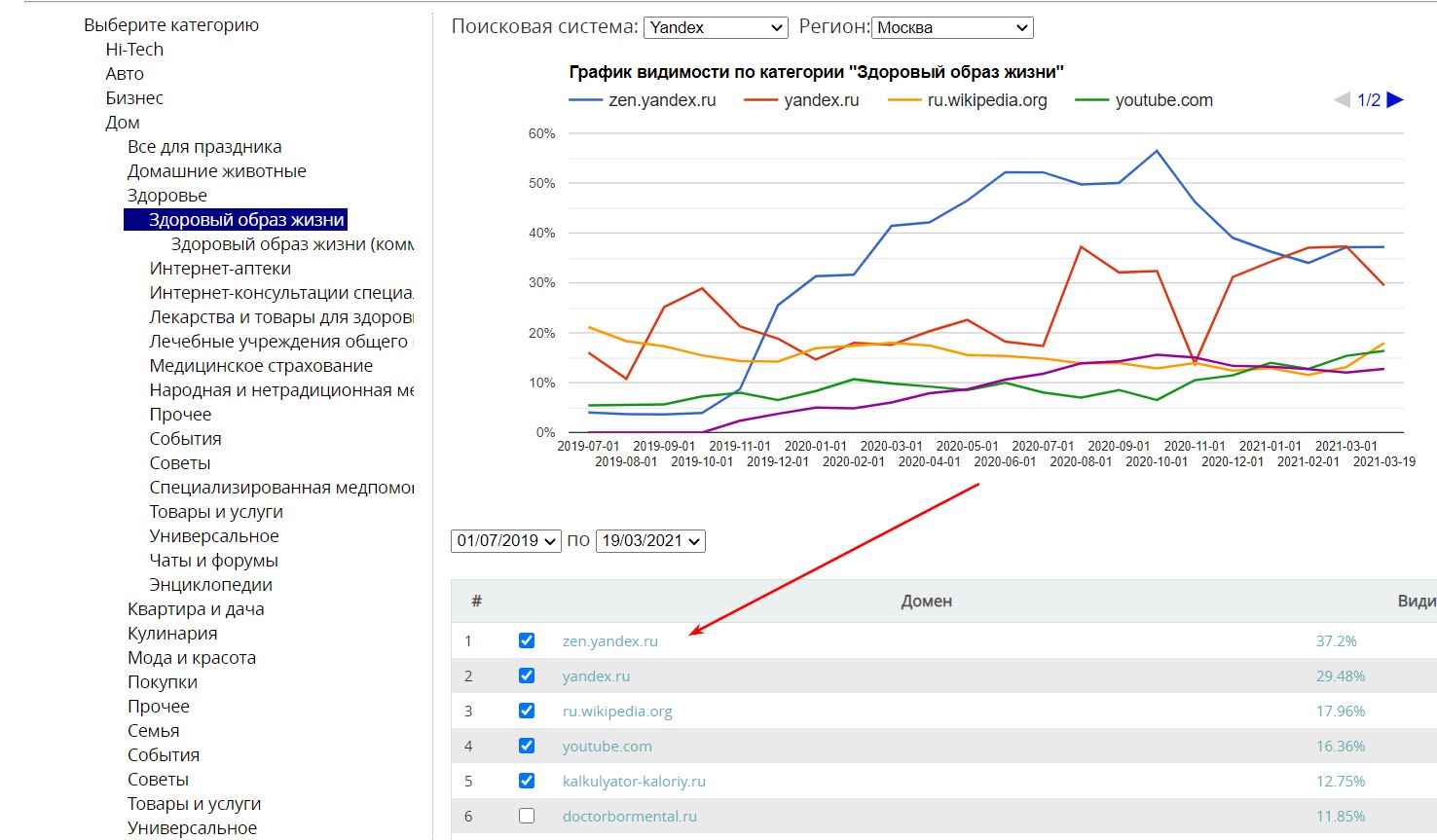This screenshot has height=840, width=1437.
Task: Select Энциклопедии item
Action: point(210,584)
